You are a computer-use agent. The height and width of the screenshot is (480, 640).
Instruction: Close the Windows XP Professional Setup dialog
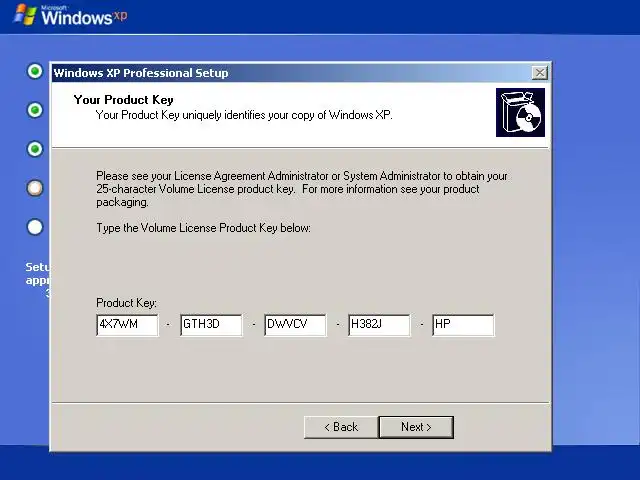click(x=540, y=73)
